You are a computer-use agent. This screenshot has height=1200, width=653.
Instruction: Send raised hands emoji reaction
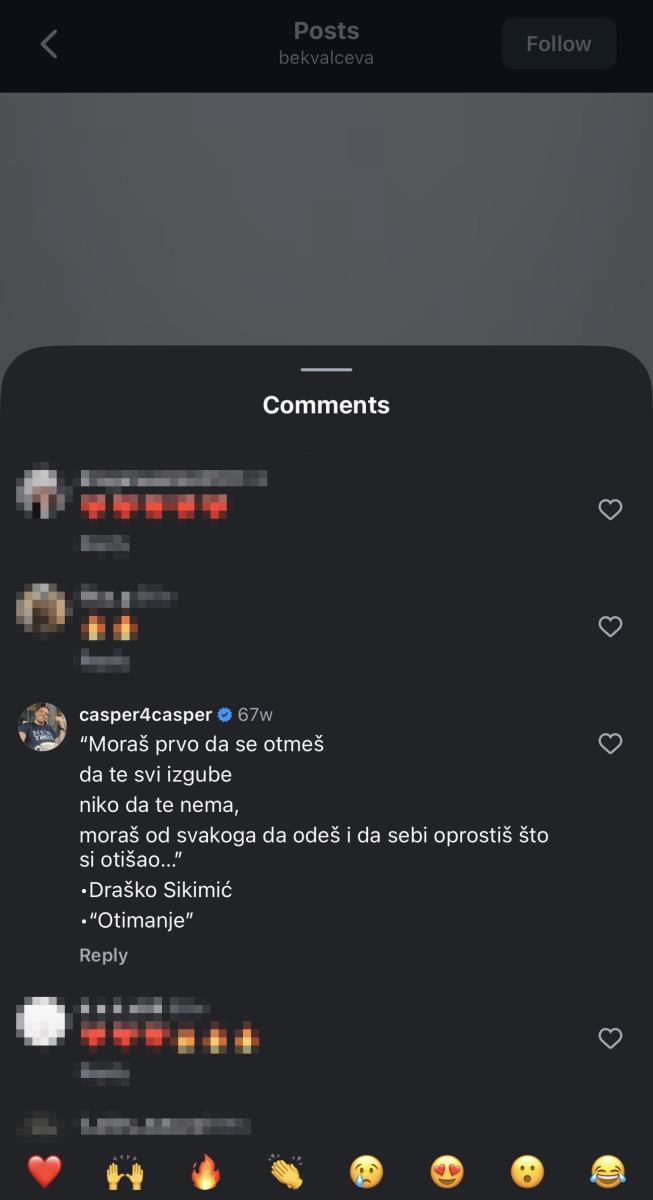[x=125, y=1171]
